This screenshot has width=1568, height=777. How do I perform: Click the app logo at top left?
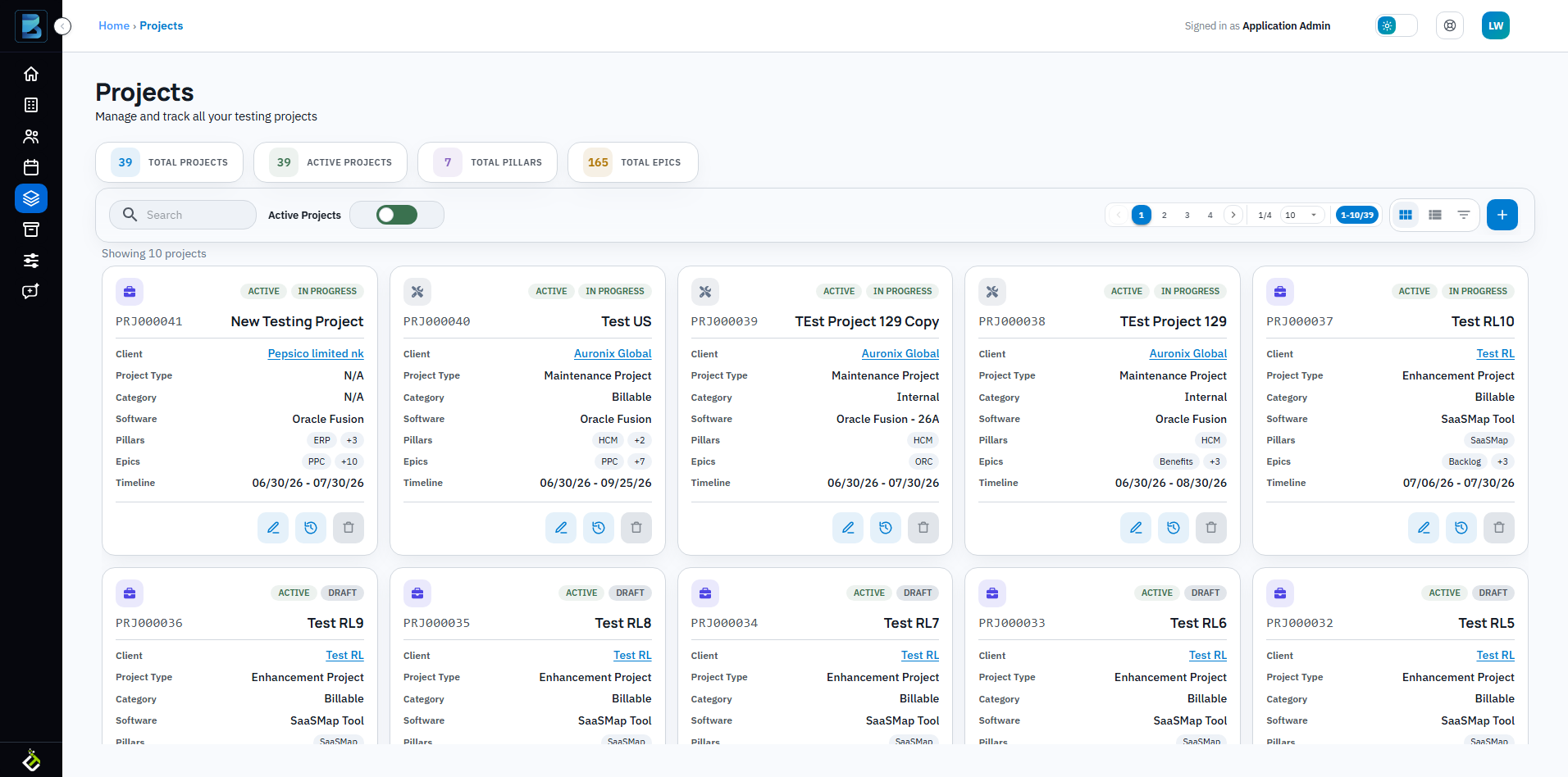pos(31,26)
